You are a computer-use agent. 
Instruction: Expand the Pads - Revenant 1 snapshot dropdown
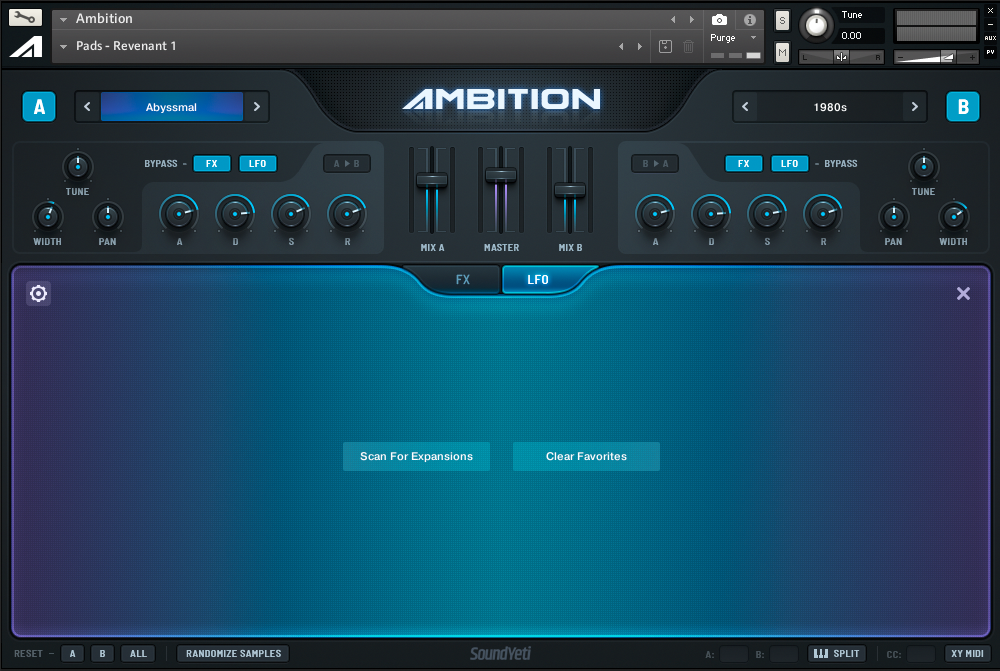64,47
